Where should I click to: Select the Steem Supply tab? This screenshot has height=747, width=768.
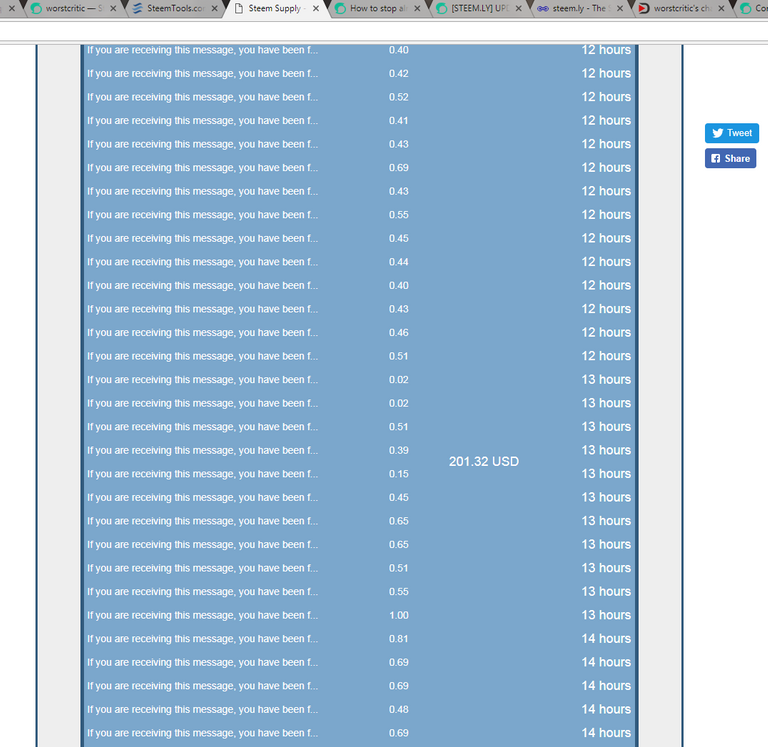tap(277, 8)
